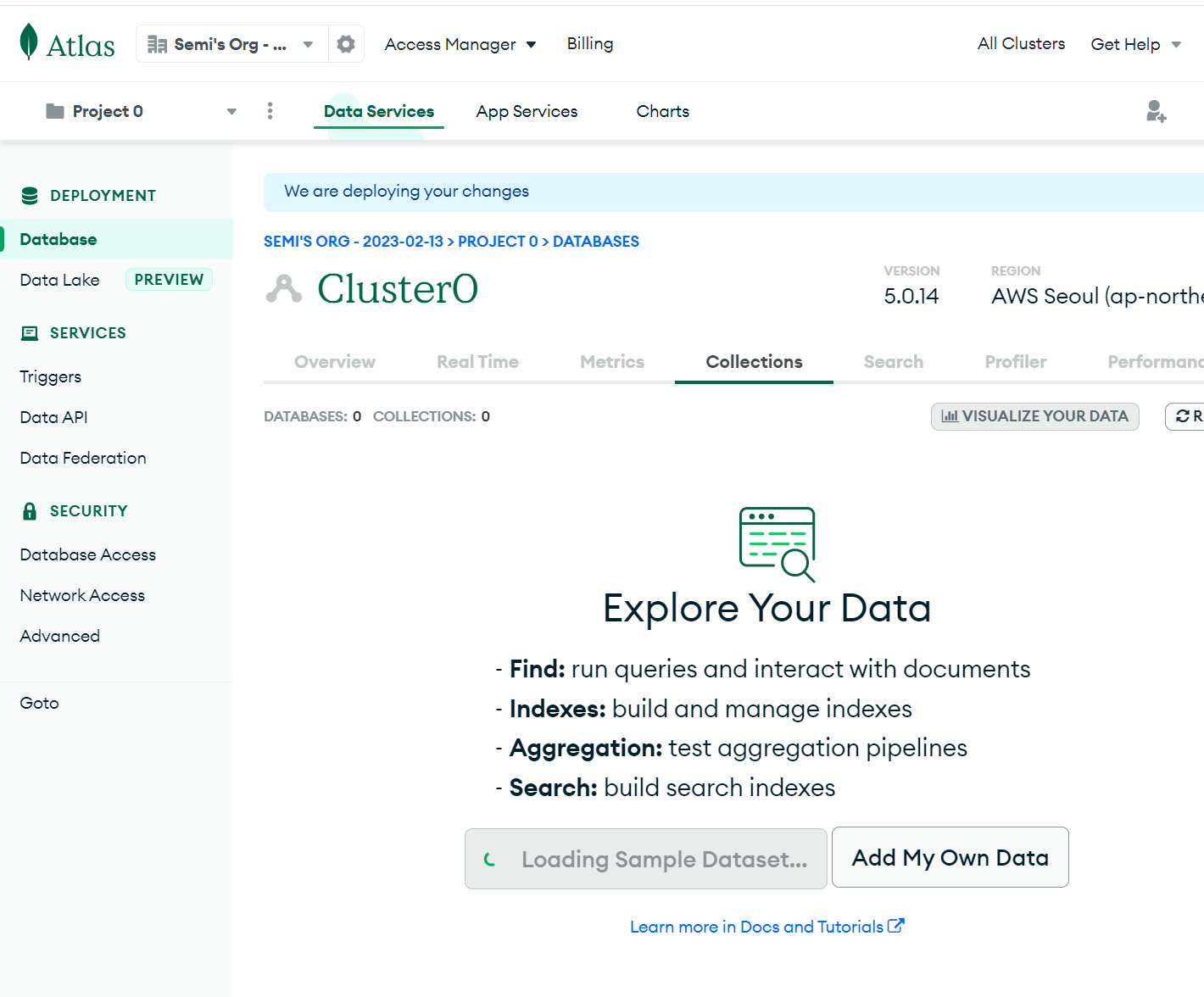
Task: Click the DATABASES breadcrumb link
Action: click(x=596, y=242)
